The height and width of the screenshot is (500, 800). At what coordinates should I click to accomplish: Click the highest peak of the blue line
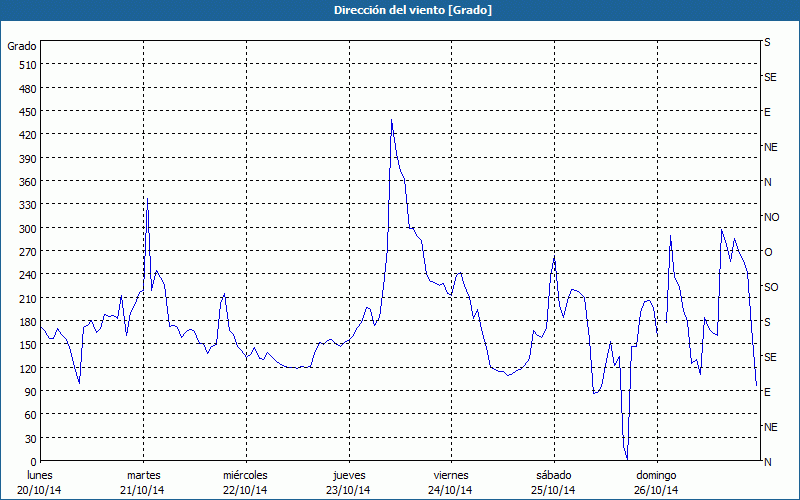(x=391, y=121)
